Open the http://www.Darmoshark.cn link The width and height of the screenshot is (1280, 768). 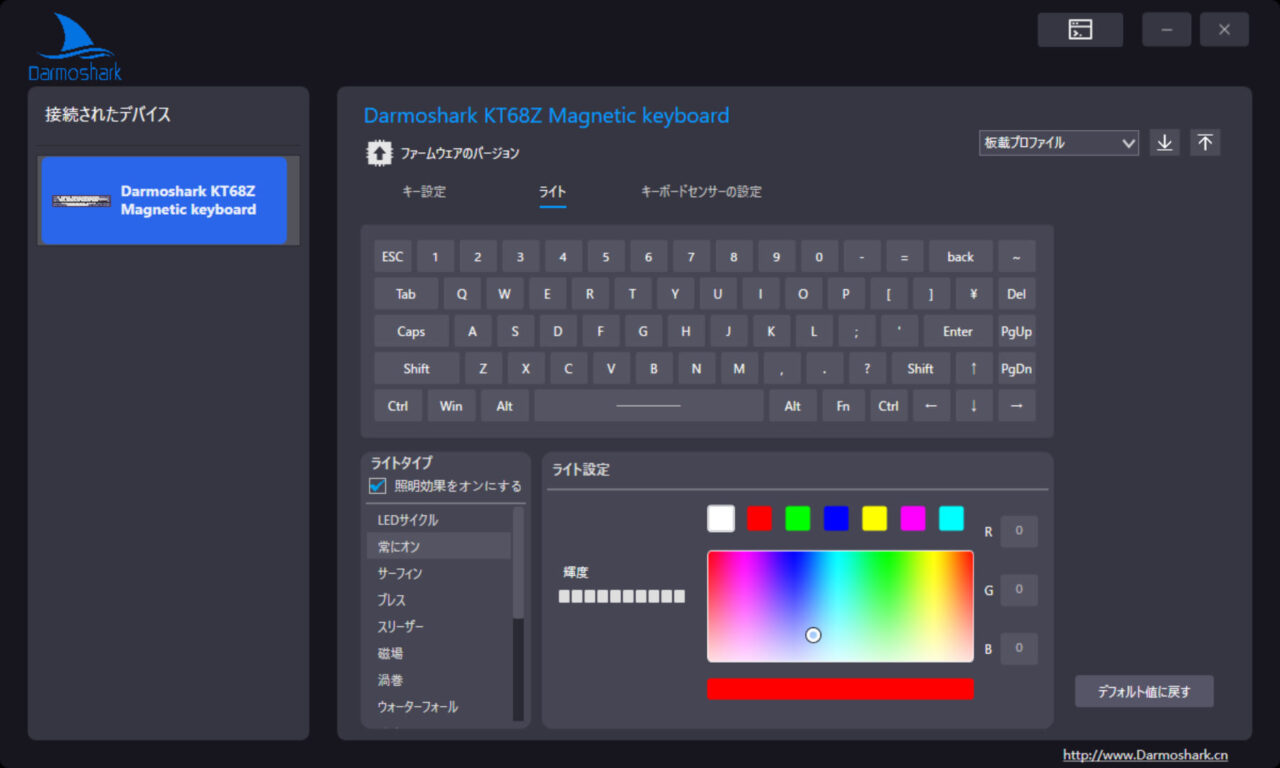point(1145,755)
